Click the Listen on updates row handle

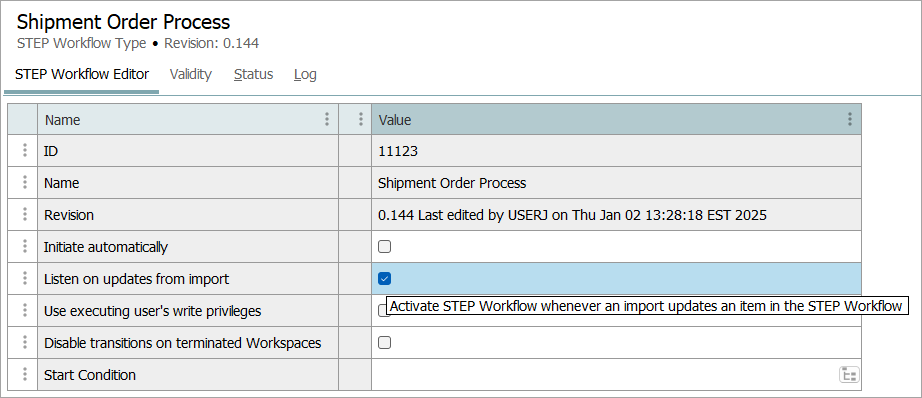pyautogui.click(x=25, y=278)
